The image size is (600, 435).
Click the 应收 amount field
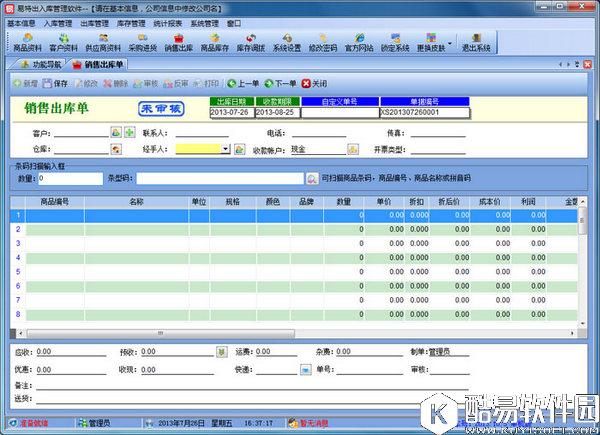pos(71,352)
